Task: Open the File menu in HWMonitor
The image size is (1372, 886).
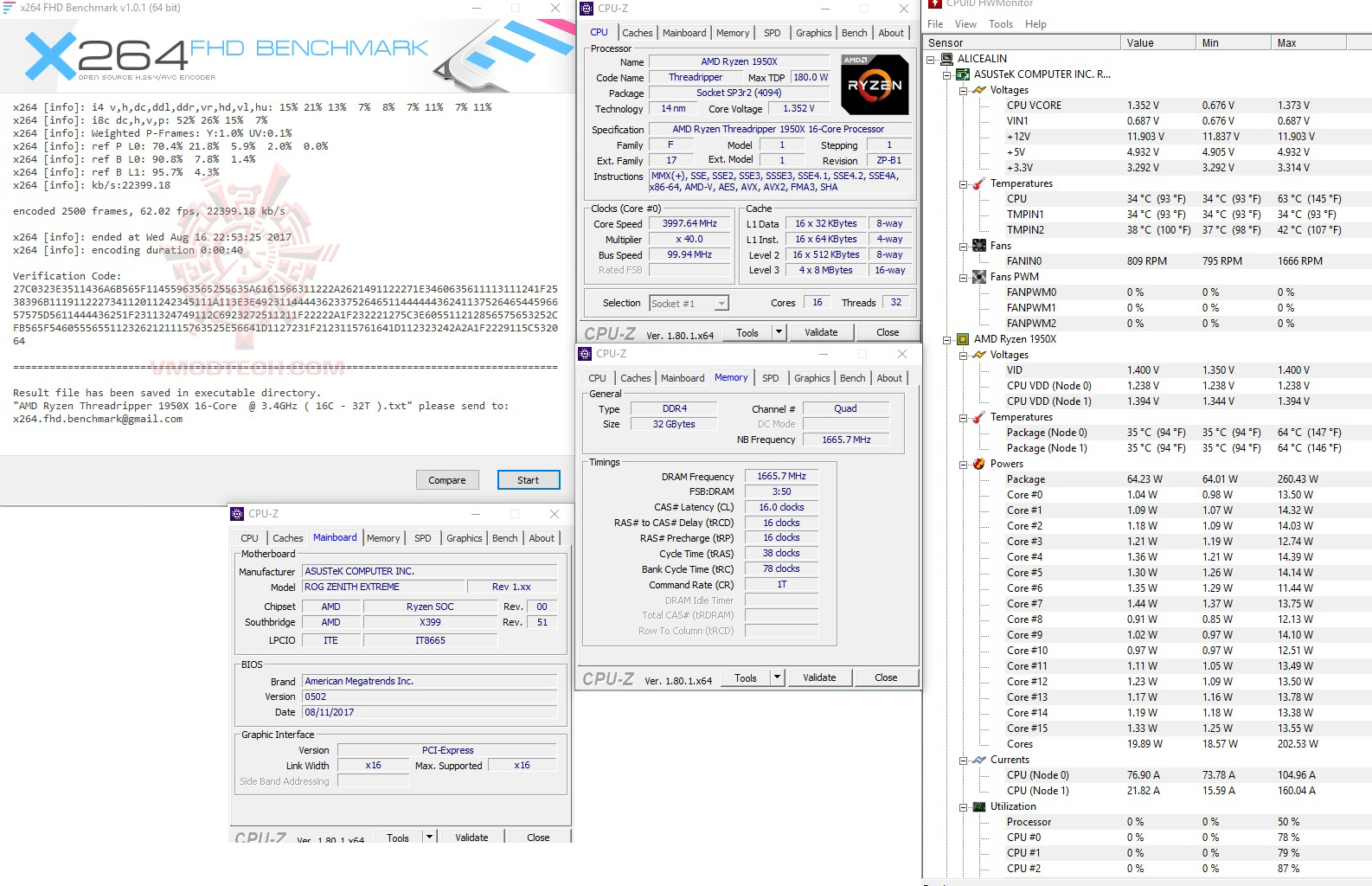Action: tap(935, 24)
